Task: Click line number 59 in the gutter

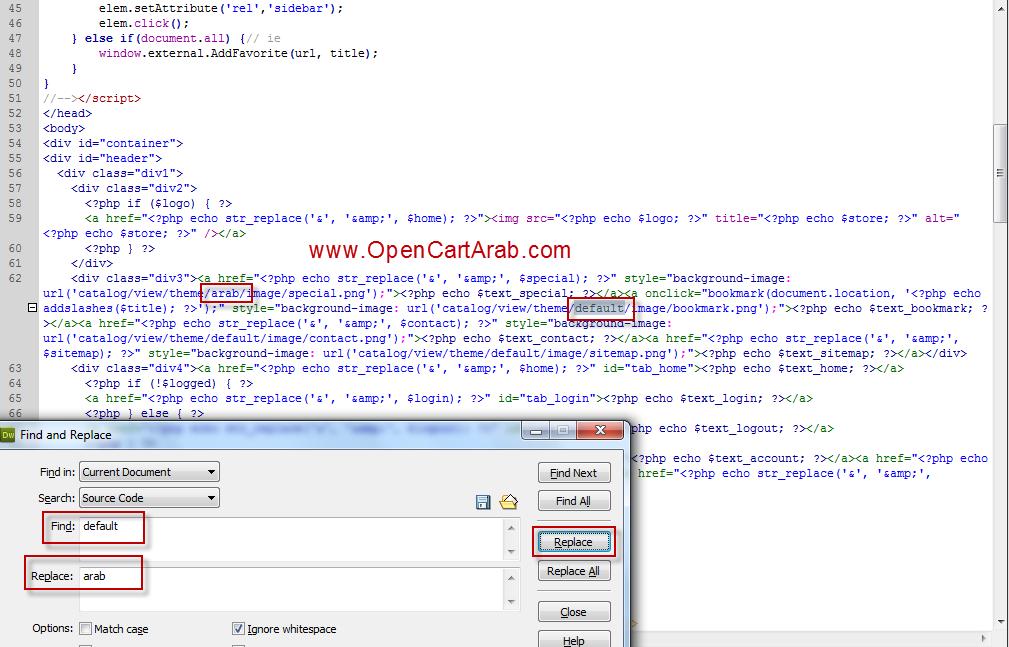Action: (x=15, y=218)
